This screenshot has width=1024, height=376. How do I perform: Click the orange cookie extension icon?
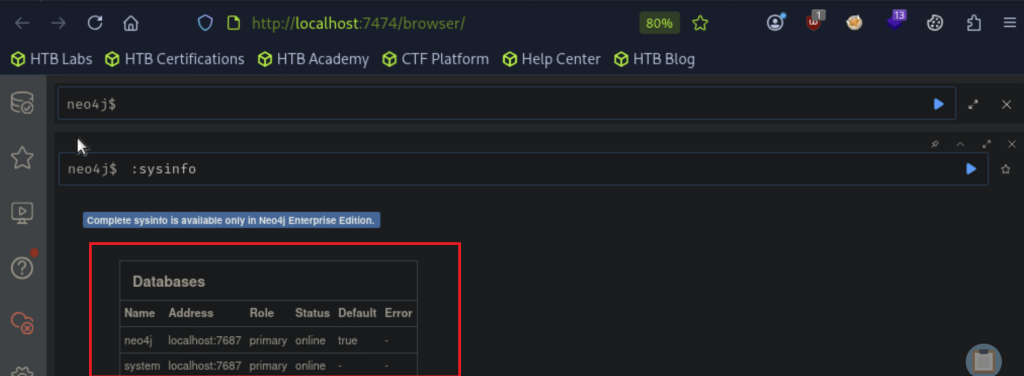point(854,24)
